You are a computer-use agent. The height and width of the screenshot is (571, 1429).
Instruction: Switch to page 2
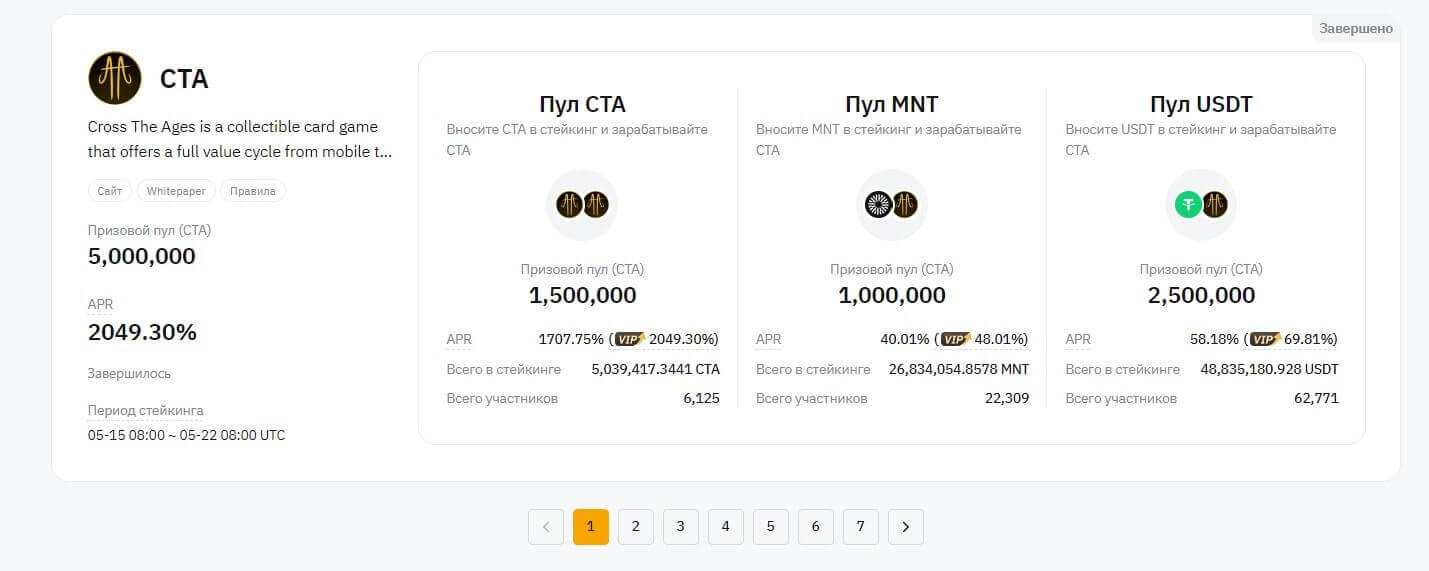click(x=636, y=527)
